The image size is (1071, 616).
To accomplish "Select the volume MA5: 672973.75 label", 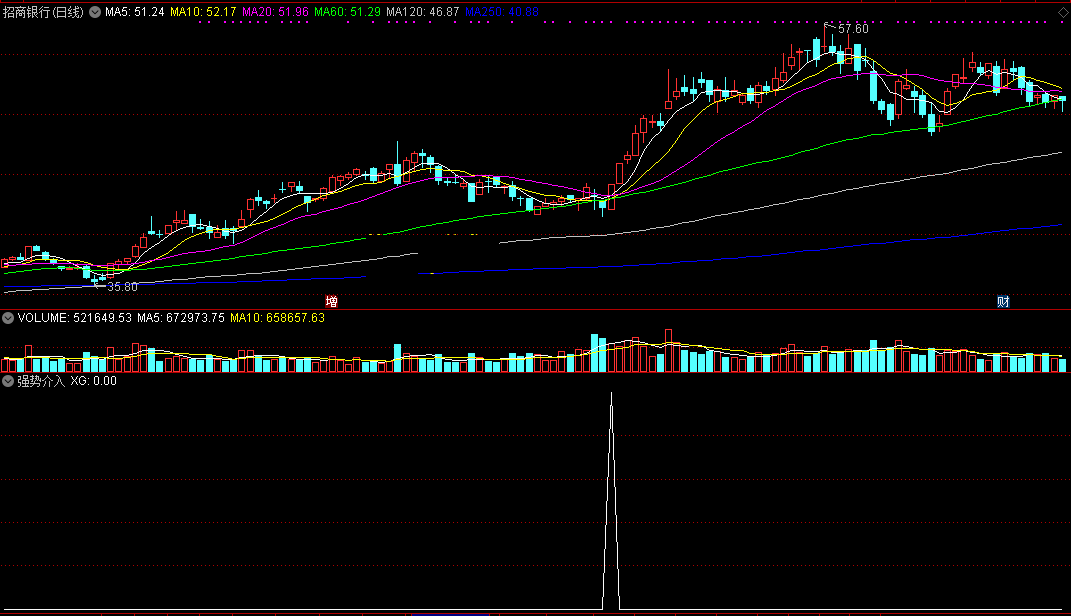I will coord(181,318).
